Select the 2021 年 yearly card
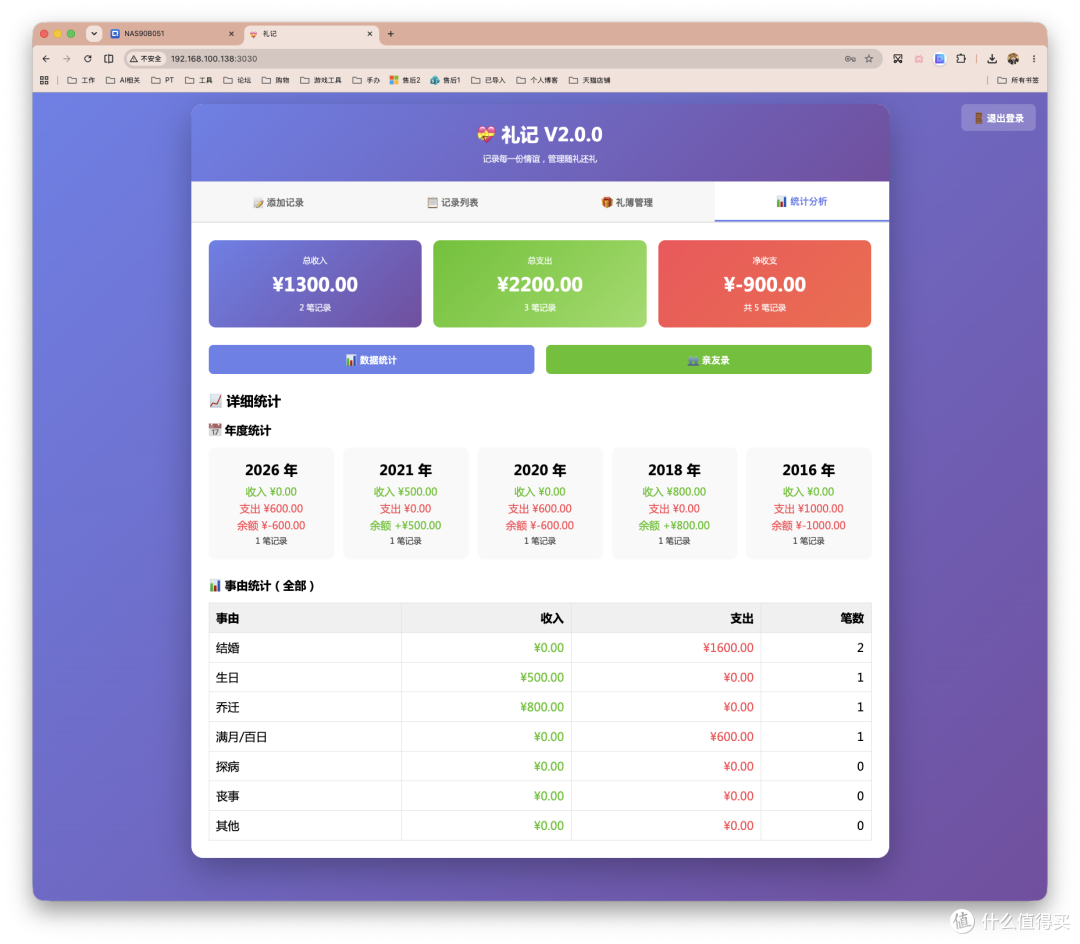Screen dimensions: 1080x944 coord(406,503)
